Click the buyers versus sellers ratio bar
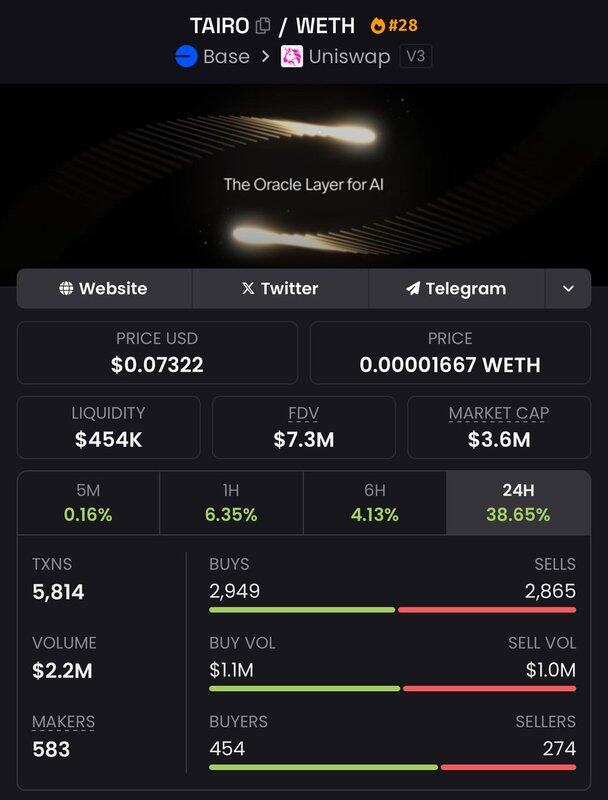 pyautogui.click(x=392, y=767)
